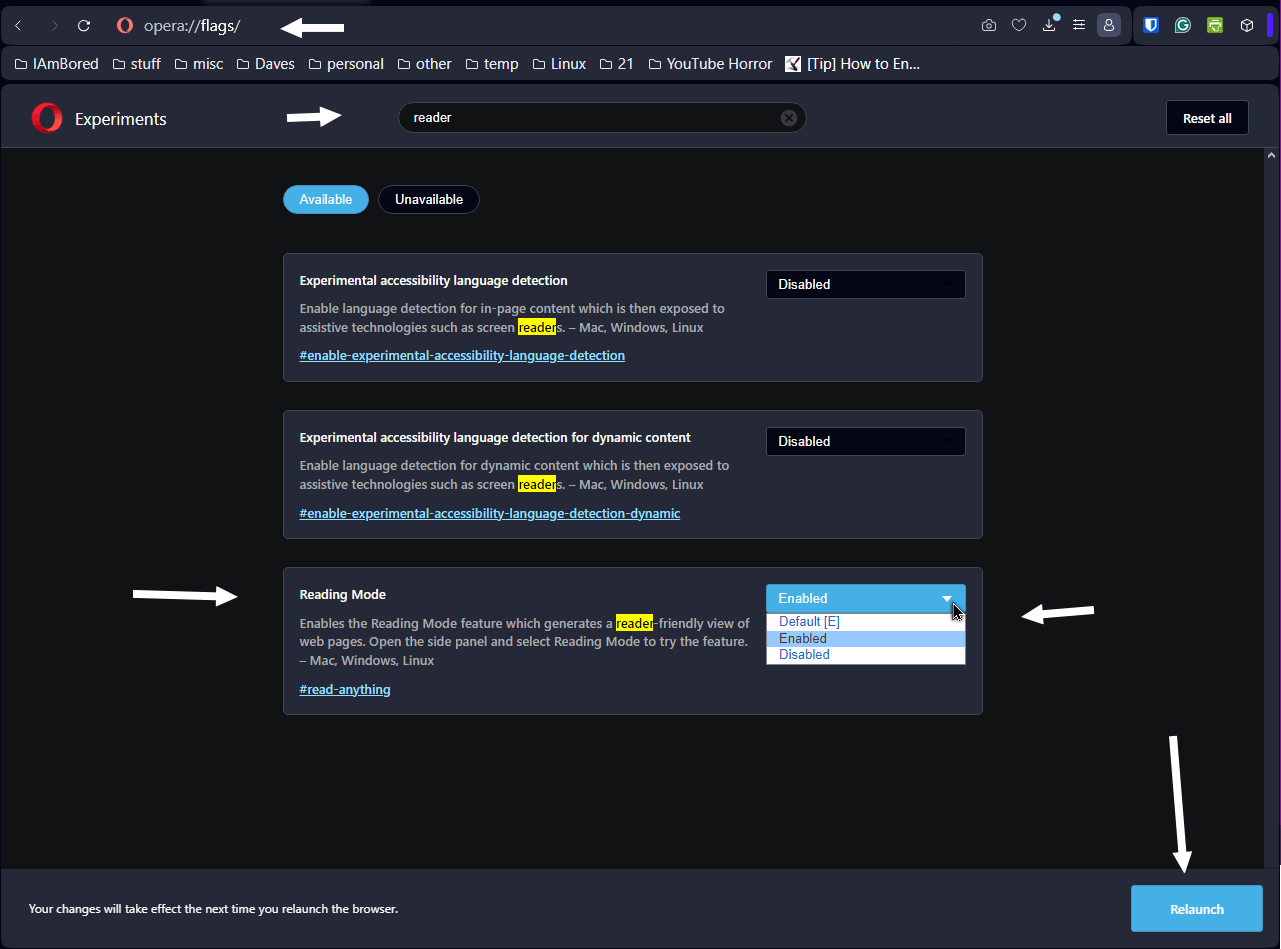This screenshot has width=1281, height=949.
Task: Open the user profile menu
Action: (x=1108, y=25)
